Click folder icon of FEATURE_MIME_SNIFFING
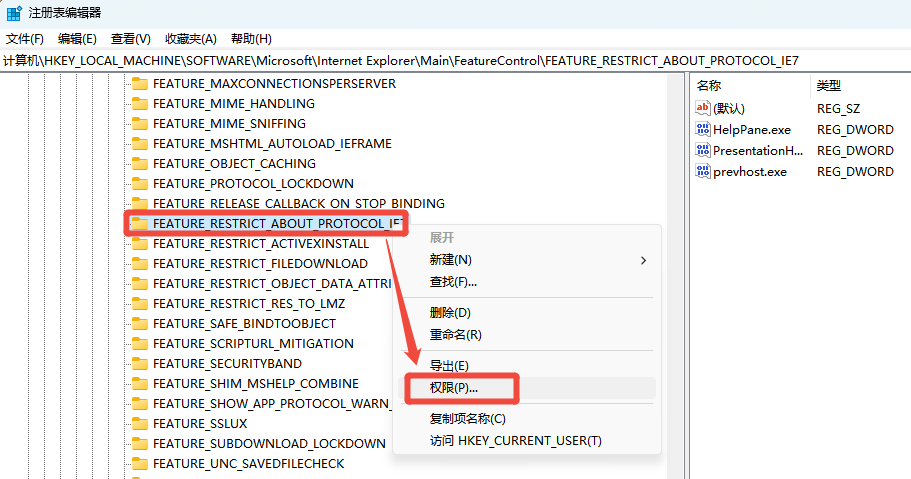This screenshot has height=479, width=911. 139,124
